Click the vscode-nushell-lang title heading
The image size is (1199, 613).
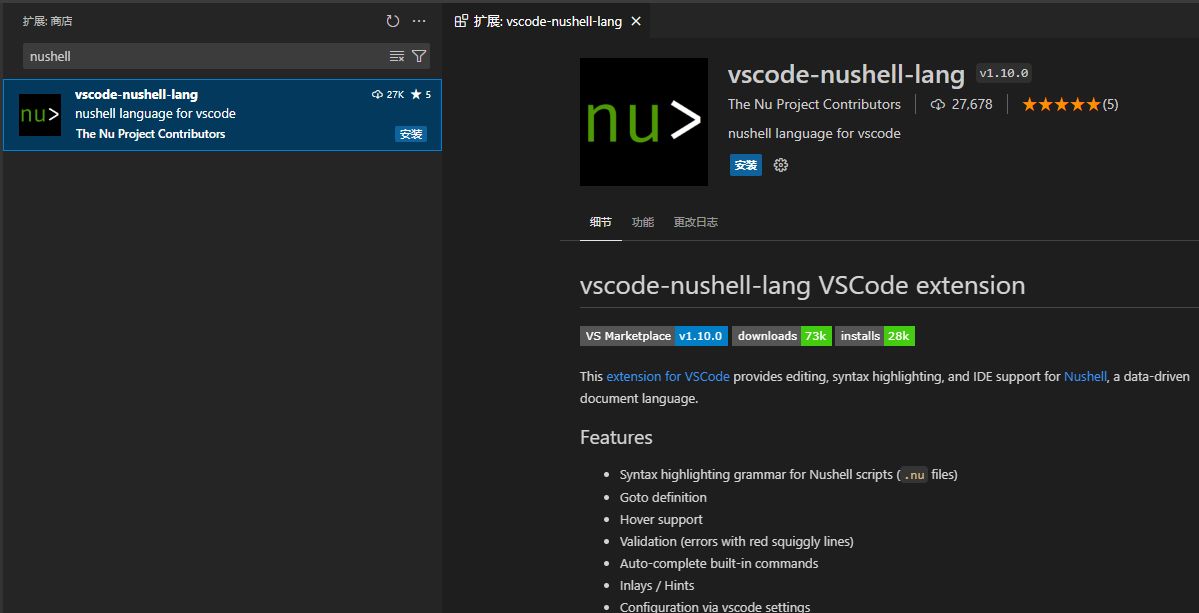click(x=846, y=74)
